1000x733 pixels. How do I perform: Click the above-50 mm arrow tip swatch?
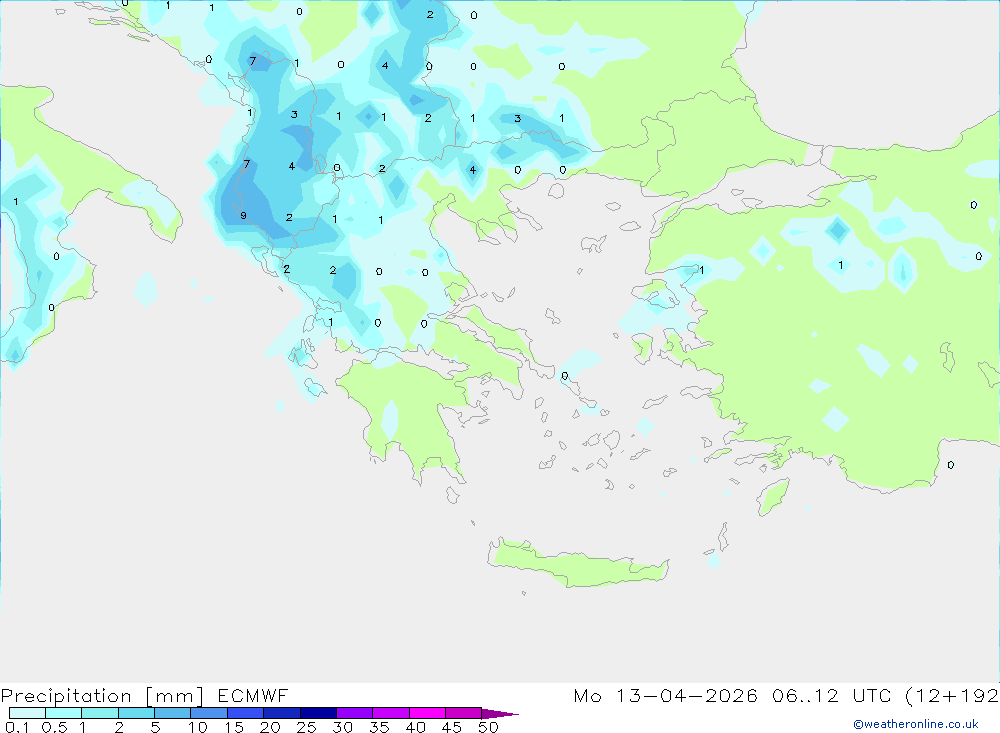coord(499,713)
